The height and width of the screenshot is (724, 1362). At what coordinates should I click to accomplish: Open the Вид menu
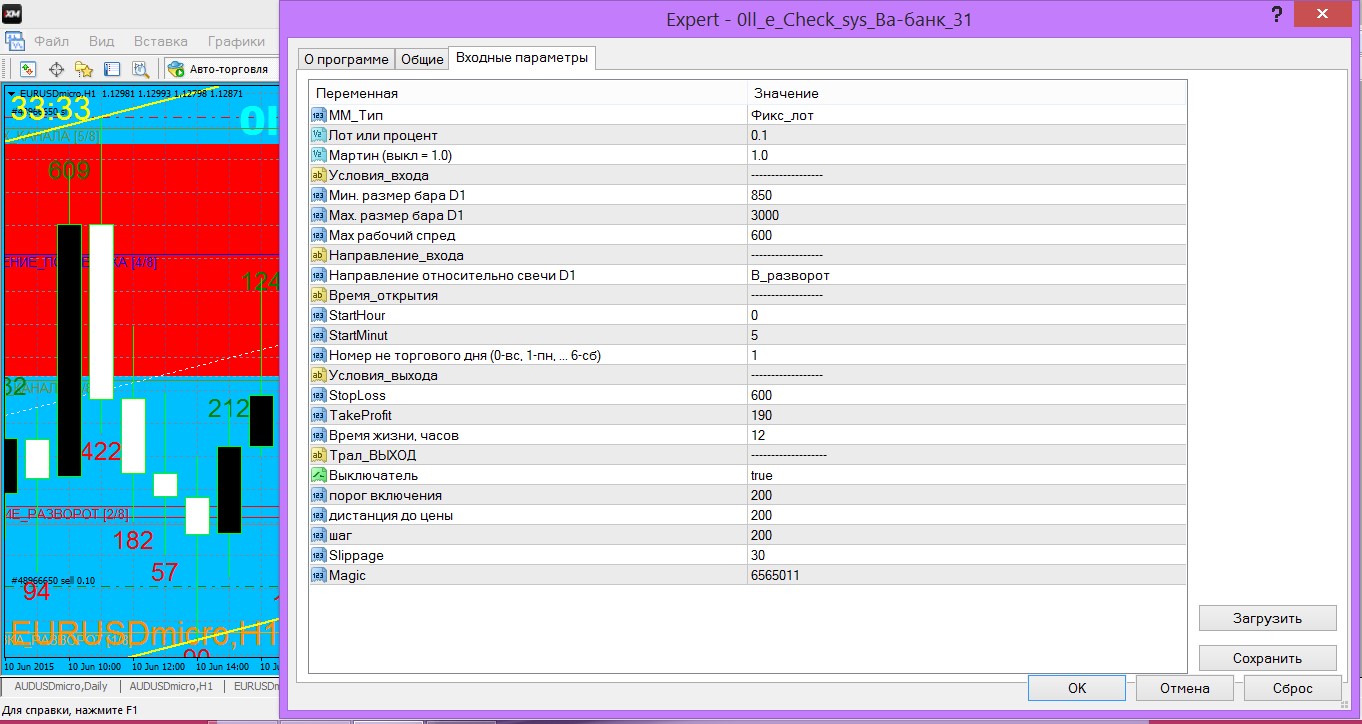pyautogui.click(x=101, y=41)
